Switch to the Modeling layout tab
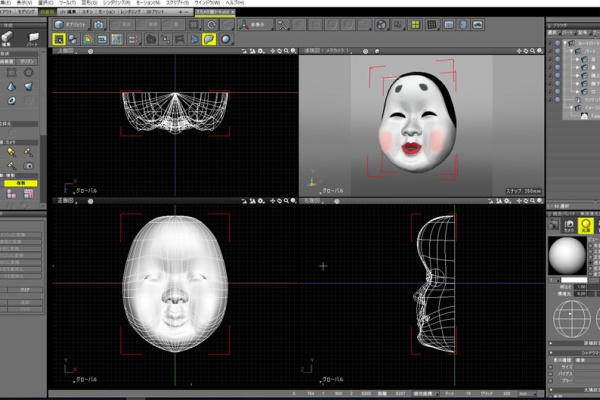600x400 pixels. point(26,12)
